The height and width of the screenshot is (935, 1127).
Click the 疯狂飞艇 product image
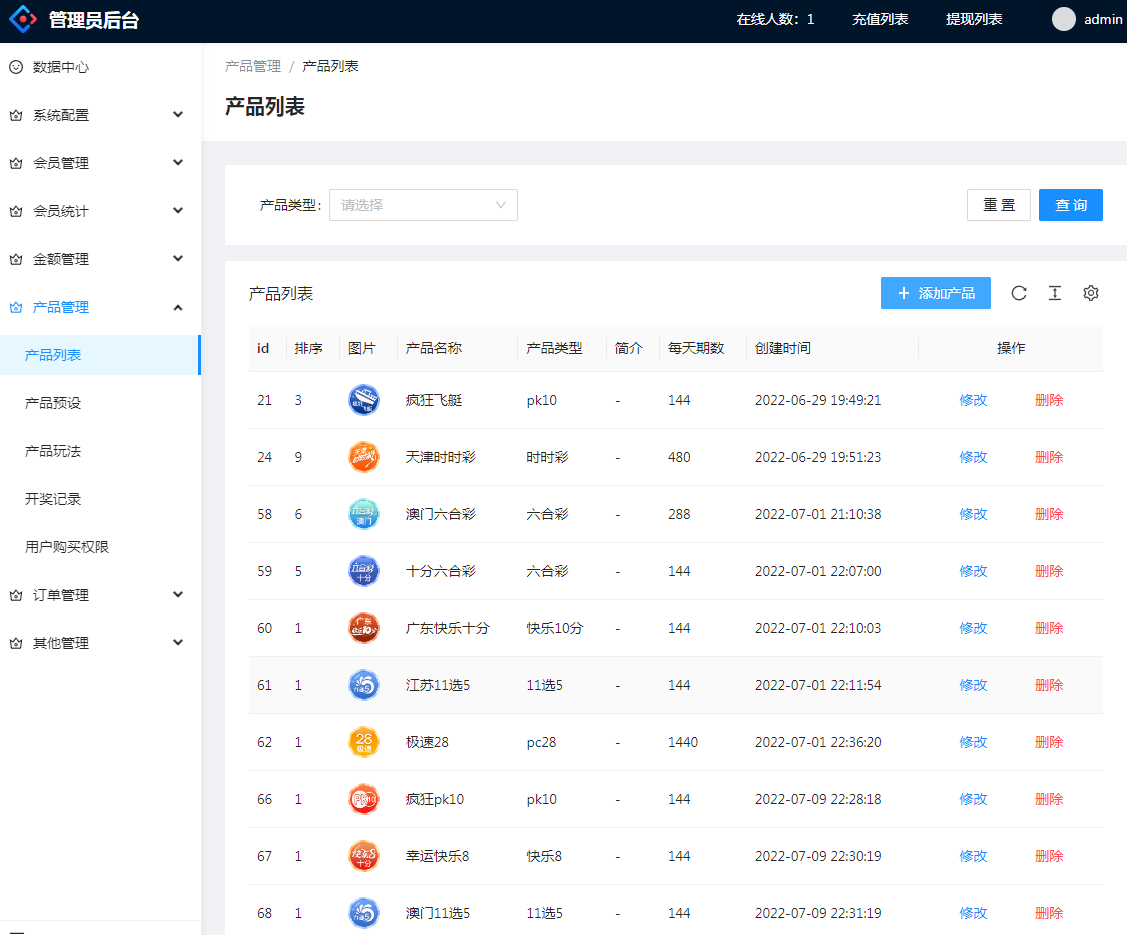363,400
